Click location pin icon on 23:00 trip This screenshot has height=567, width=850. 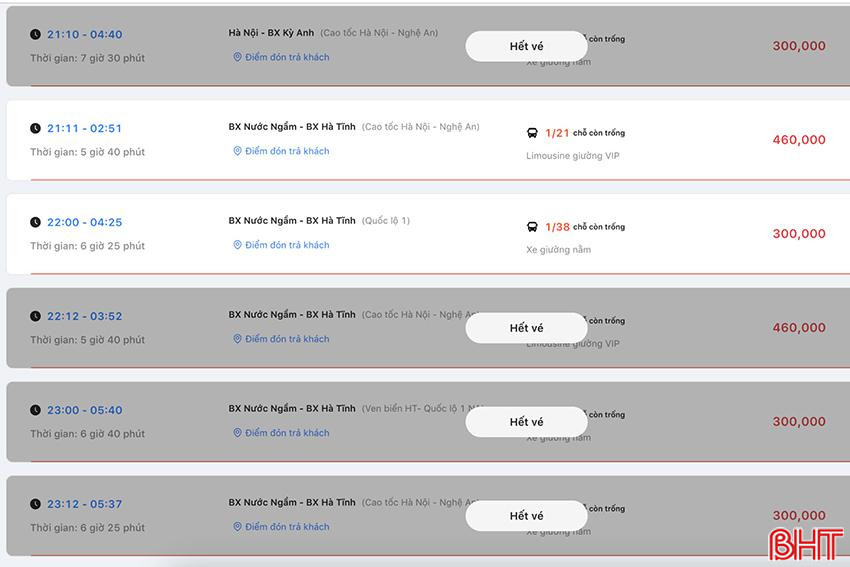(238, 433)
